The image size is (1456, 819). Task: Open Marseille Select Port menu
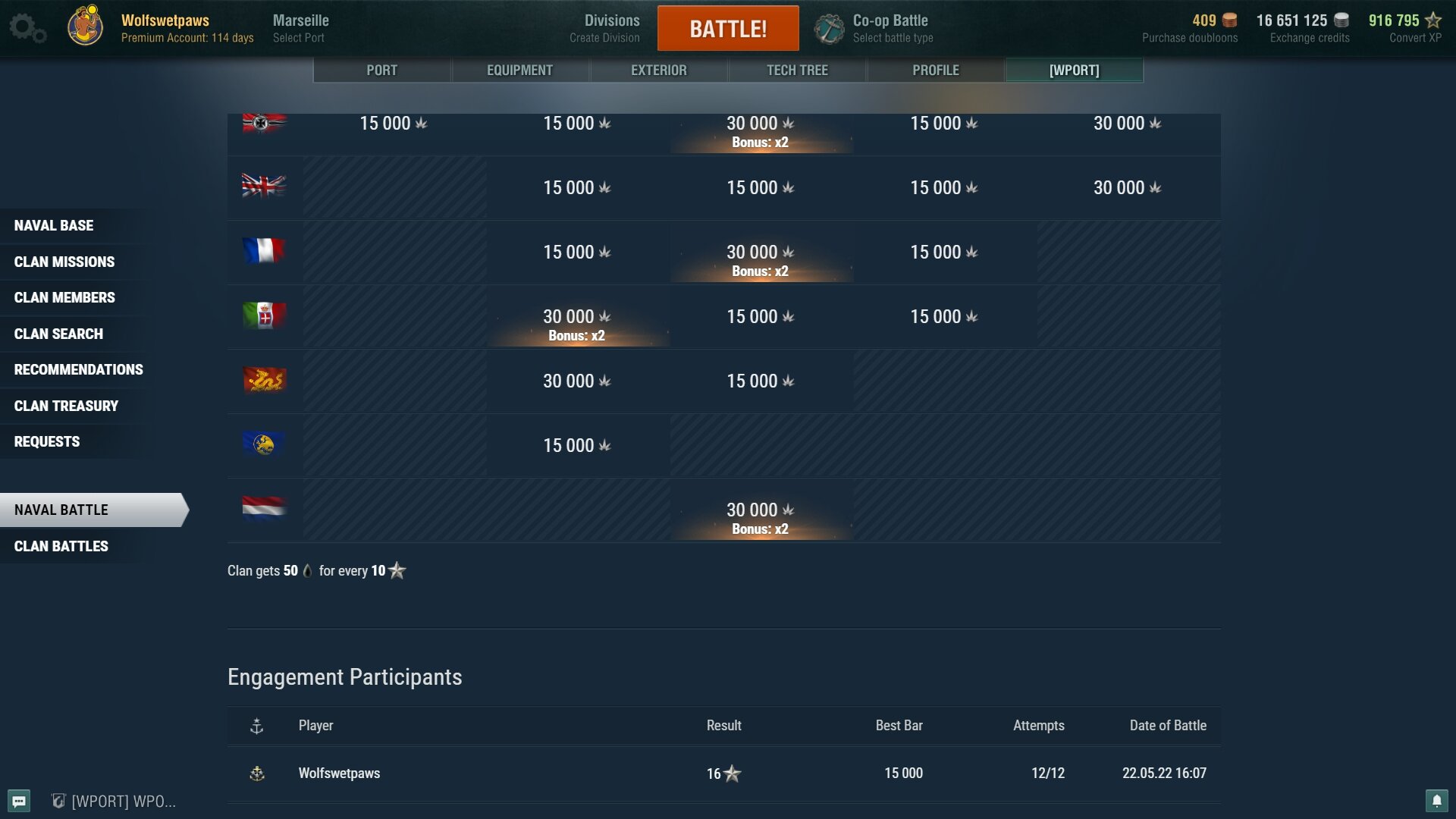(x=300, y=28)
